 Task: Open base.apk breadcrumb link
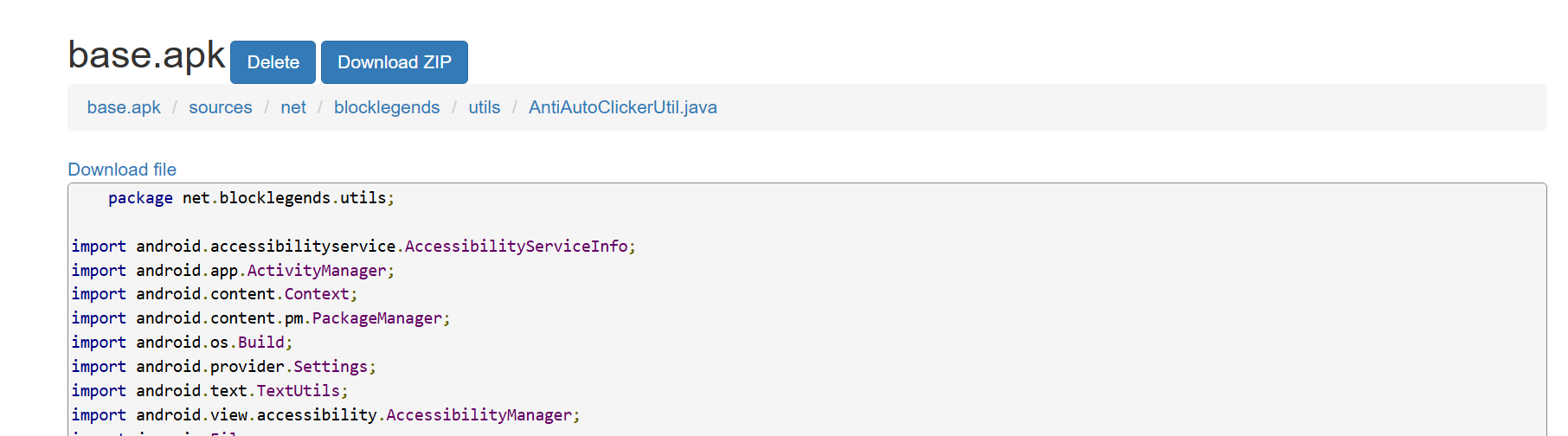pyautogui.click(x=124, y=107)
